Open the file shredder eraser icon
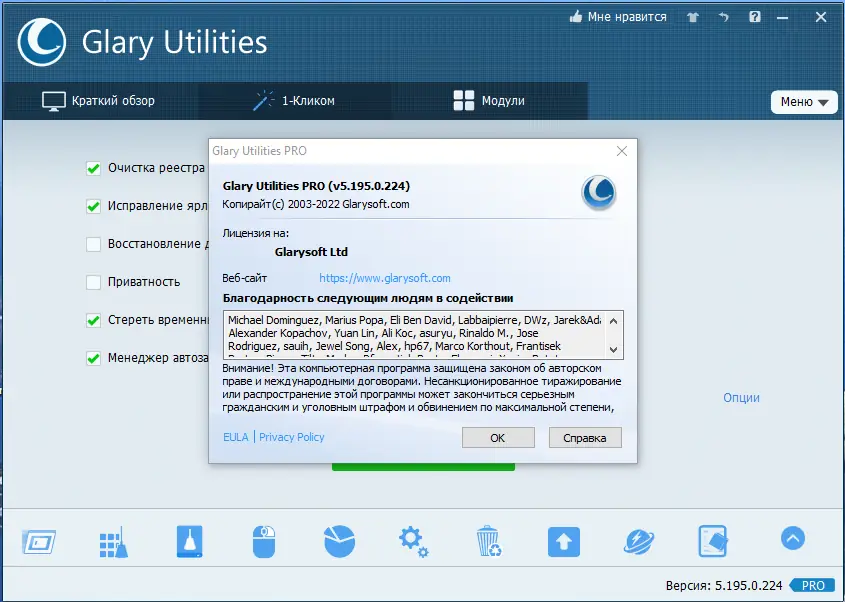This screenshot has height=602, width=845. (713, 541)
